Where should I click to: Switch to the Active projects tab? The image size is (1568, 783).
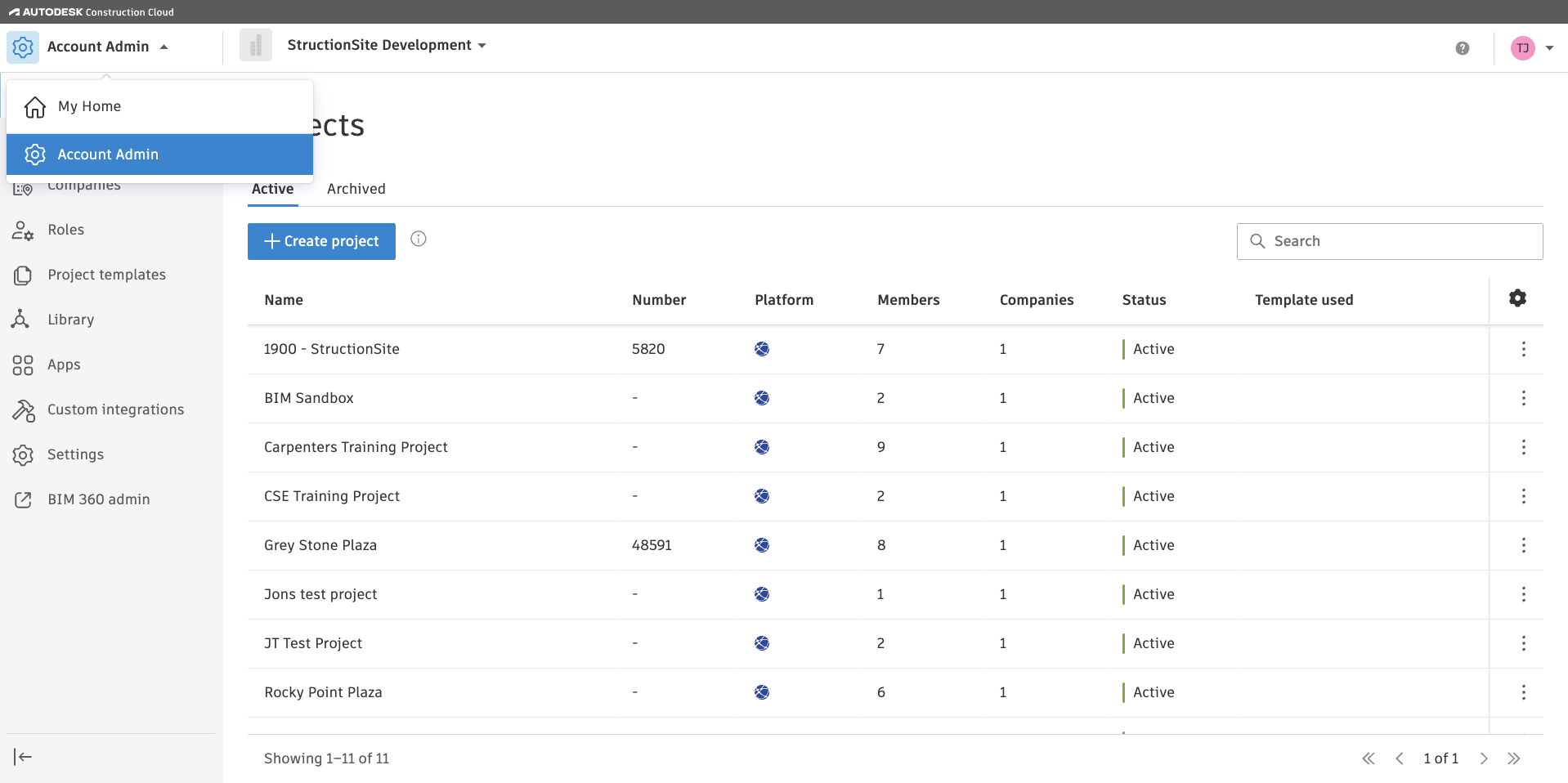[272, 189]
